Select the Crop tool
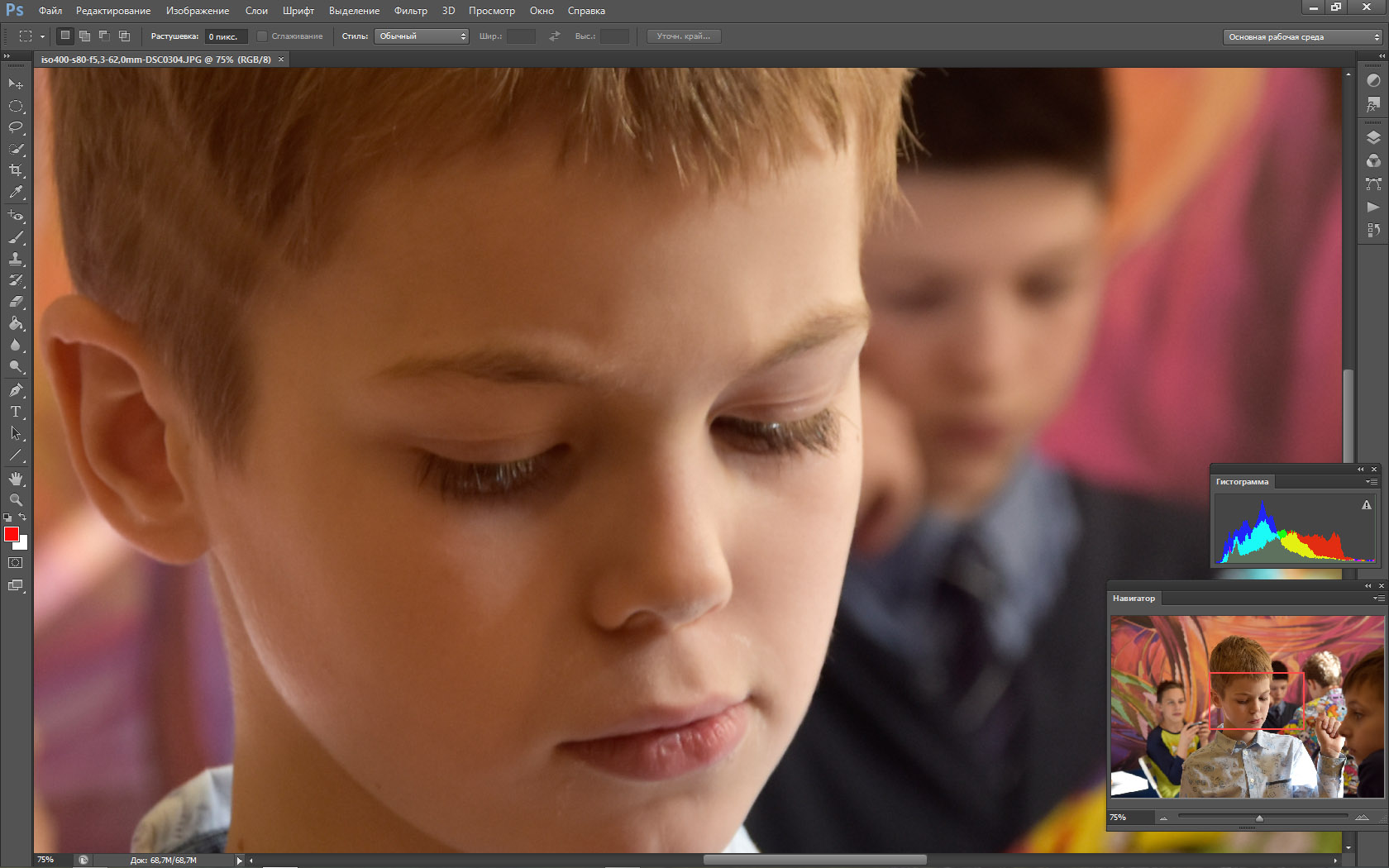Viewport: 1389px width, 868px height. click(16, 170)
